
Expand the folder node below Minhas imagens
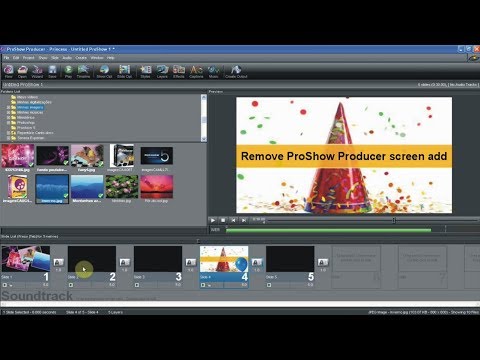tap(8, 113)
